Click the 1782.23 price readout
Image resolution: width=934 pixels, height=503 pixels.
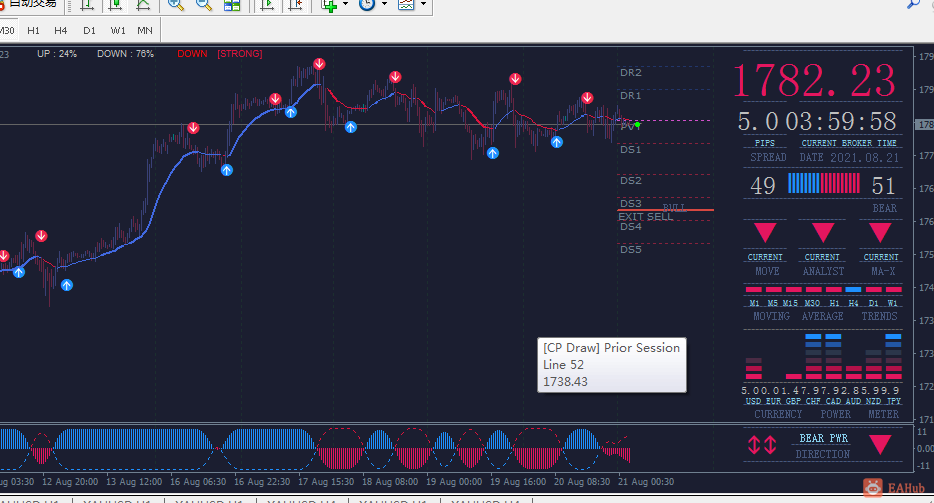pos(814,80)
